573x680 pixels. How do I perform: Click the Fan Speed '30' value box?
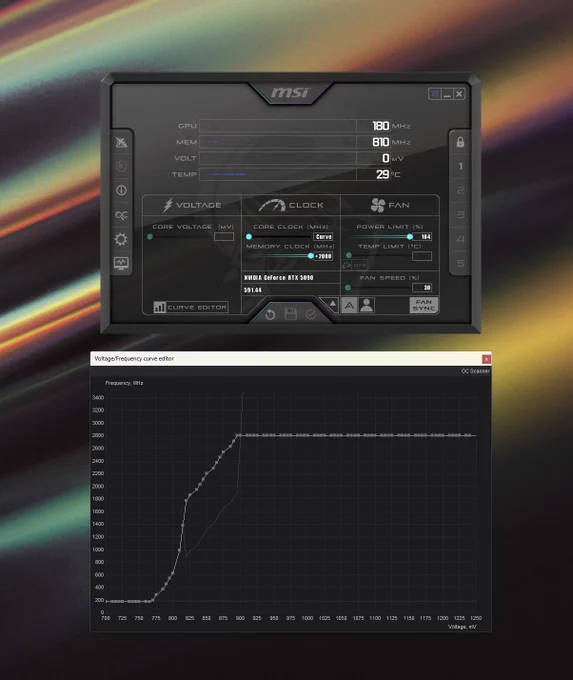tap(422, 288)
